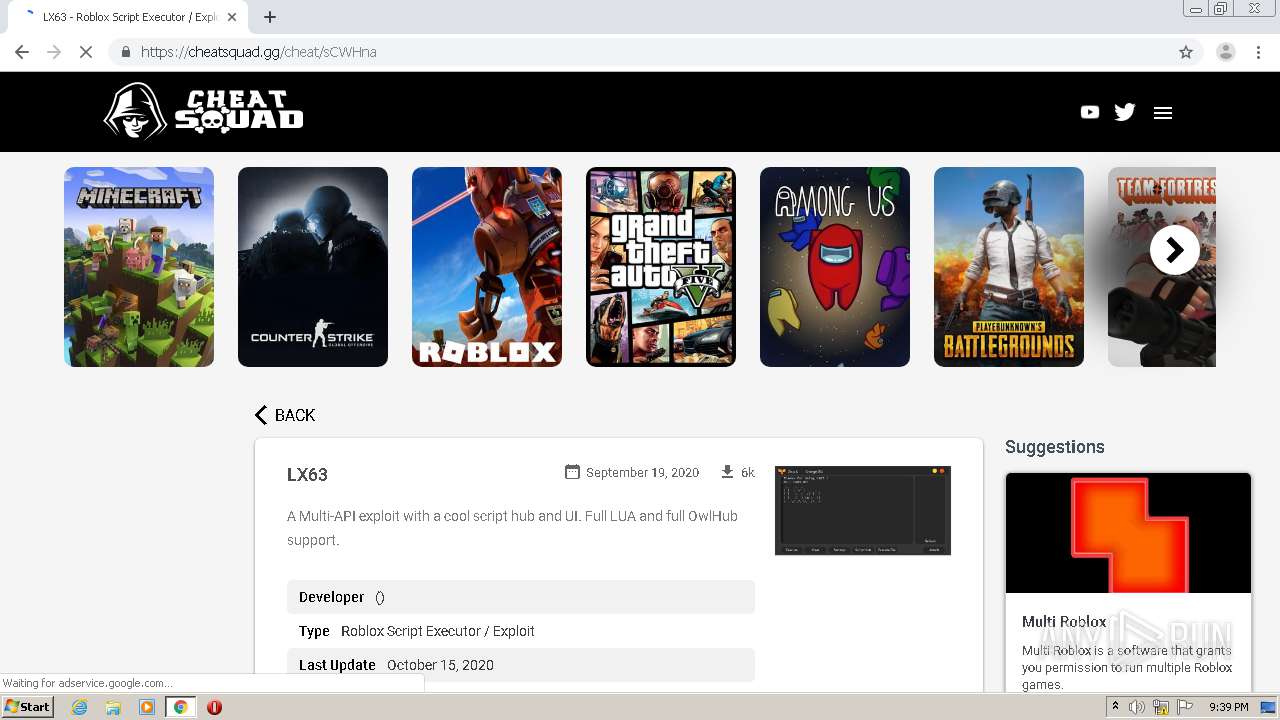Bookmark this page with star icon
Viewport: 1280px width, 720px height.
pyautogui.click(x=1186, y=52)
